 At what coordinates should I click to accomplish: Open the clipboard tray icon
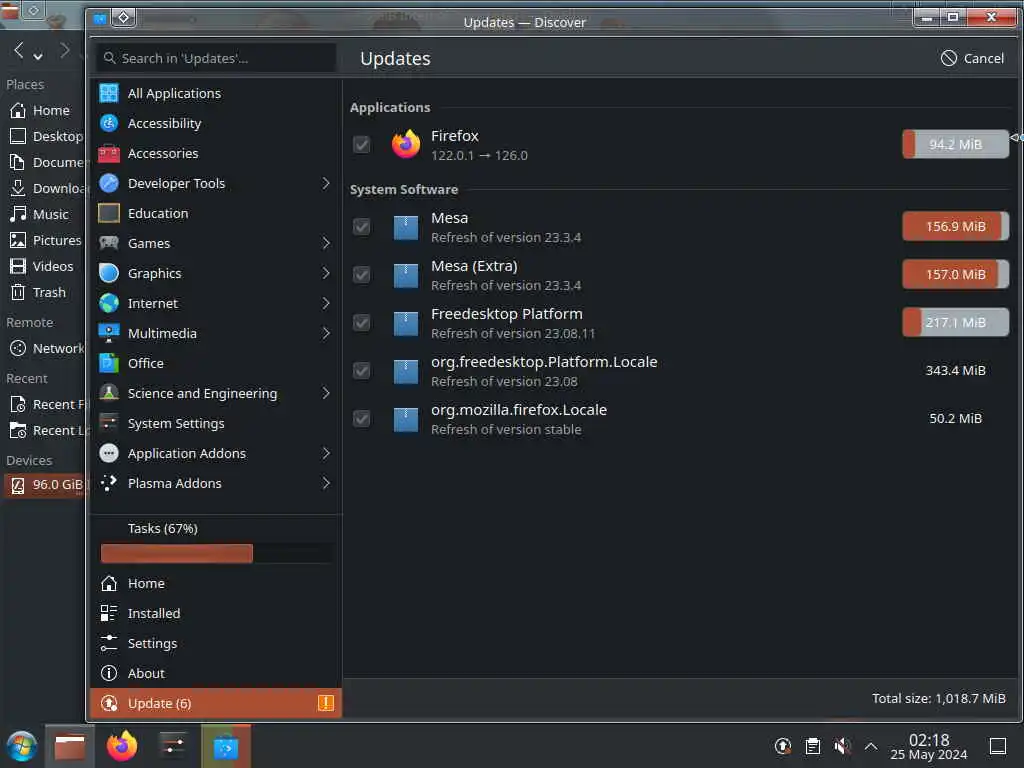coord(812,746)
